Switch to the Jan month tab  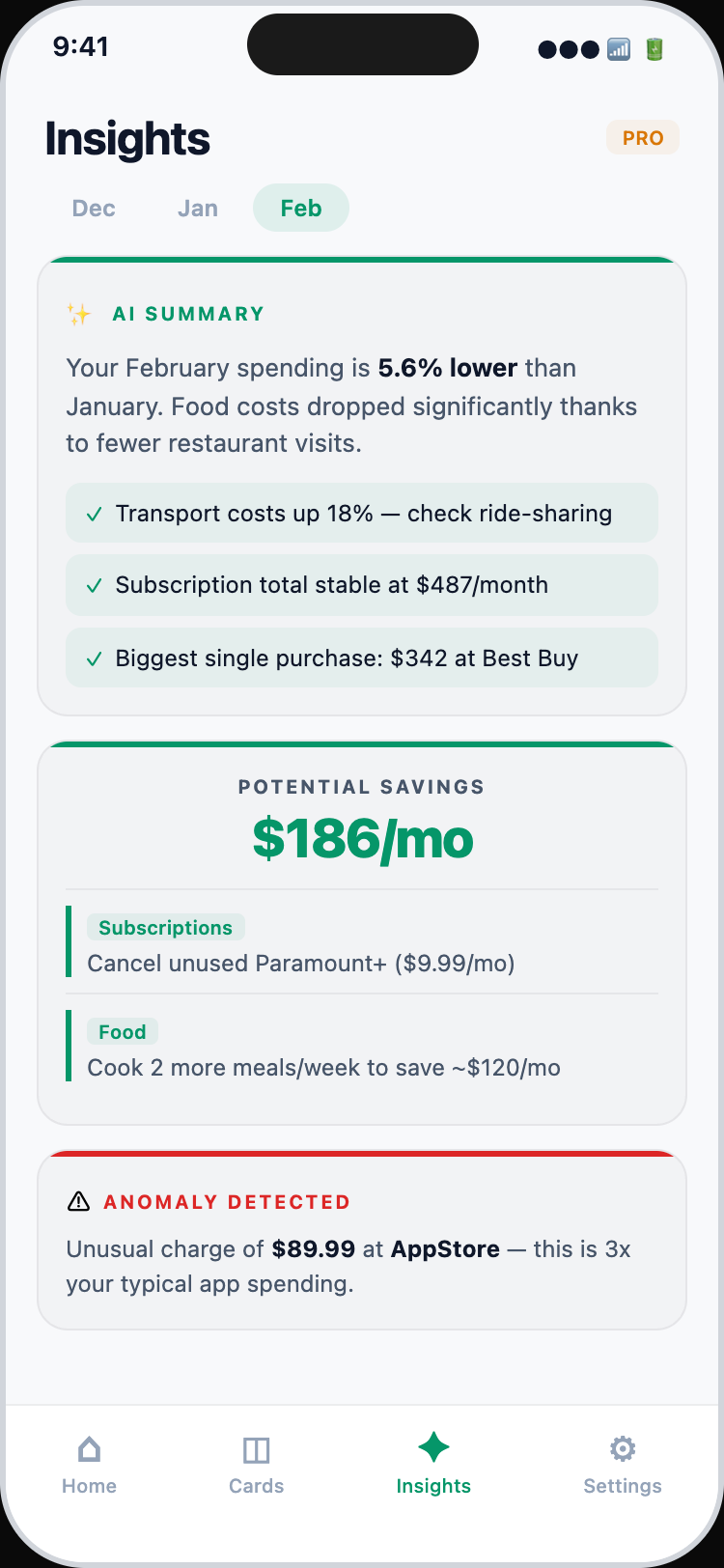pyautogui.click(x=198, y=209)
